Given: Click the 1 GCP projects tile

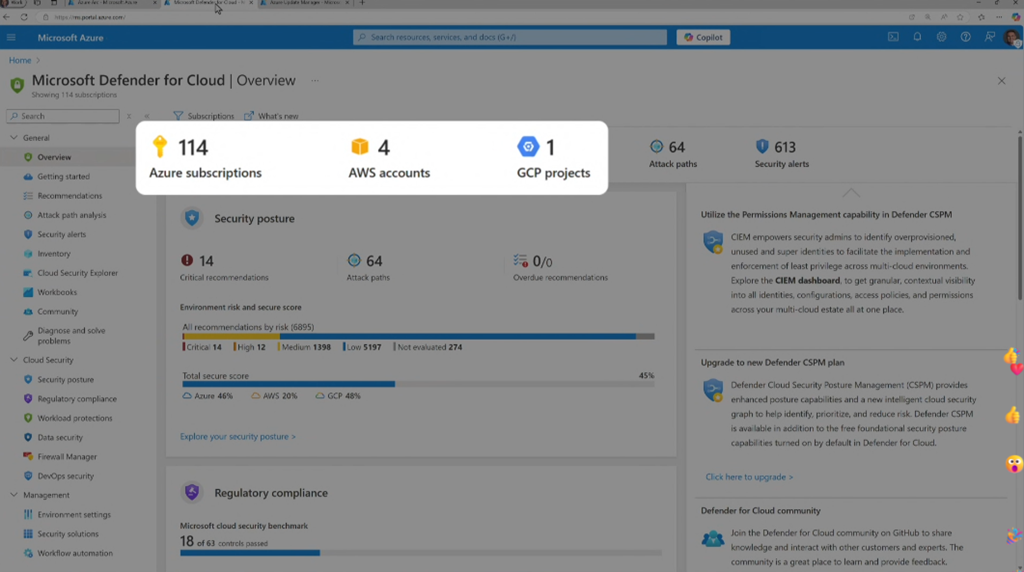Looking at the screenshot, I should tap(553, 158).
